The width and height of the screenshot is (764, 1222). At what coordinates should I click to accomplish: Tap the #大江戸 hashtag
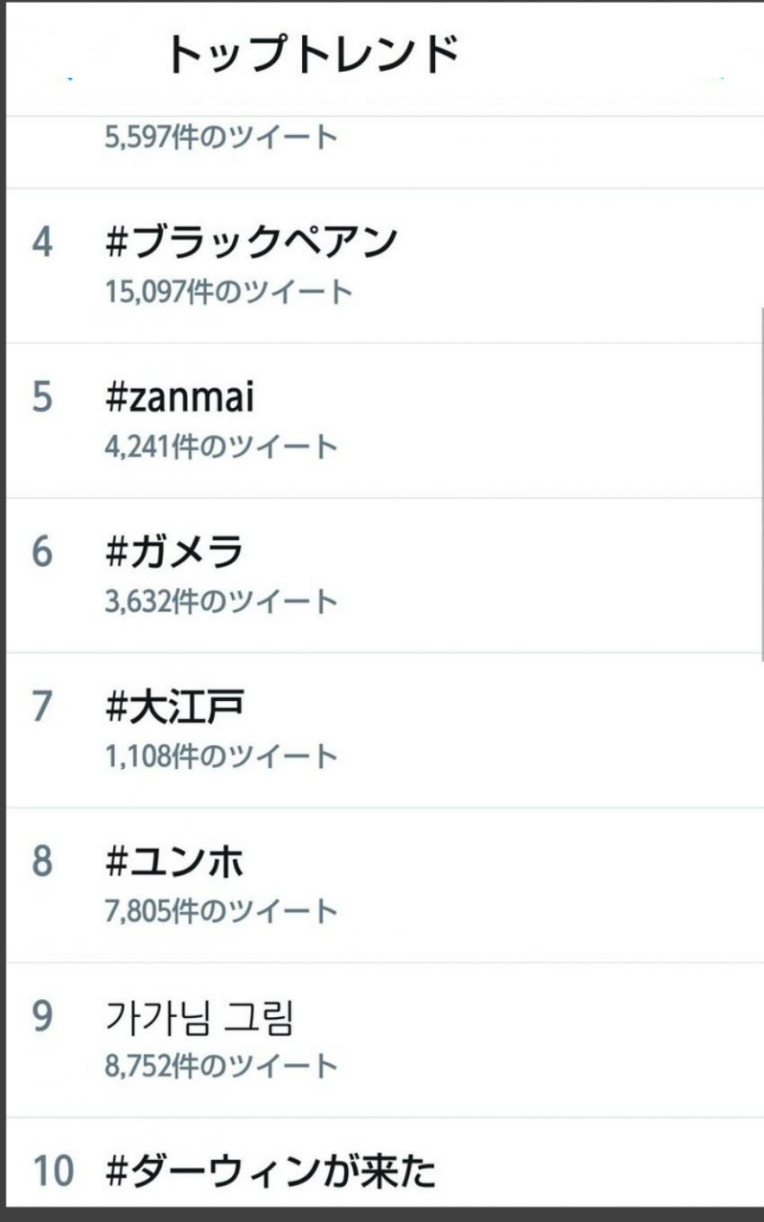coord(175,707)
